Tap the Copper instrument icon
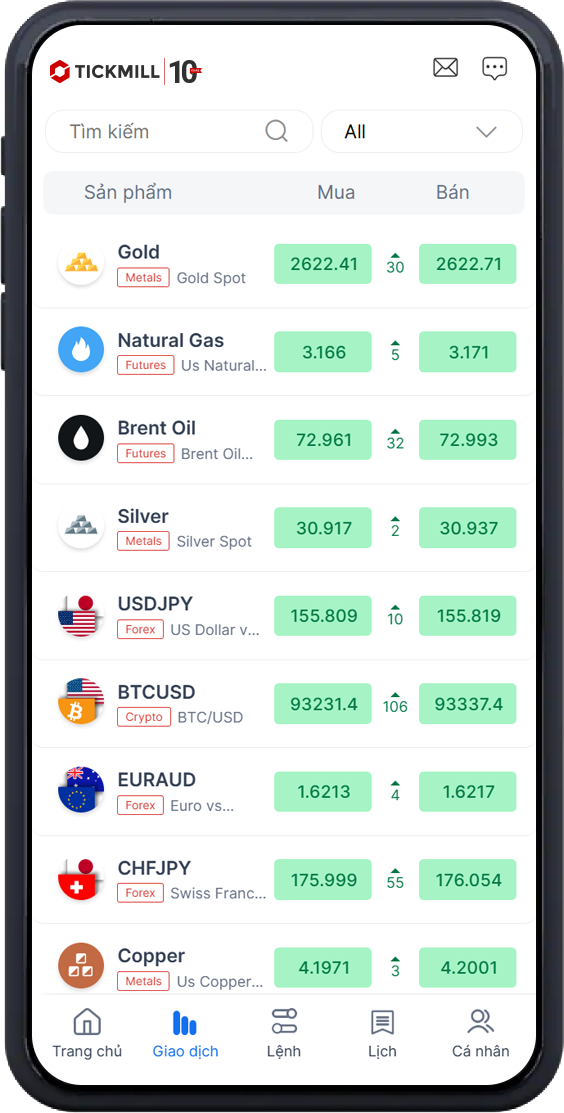This screenshot has height=1113, width=564. point(81,966)
